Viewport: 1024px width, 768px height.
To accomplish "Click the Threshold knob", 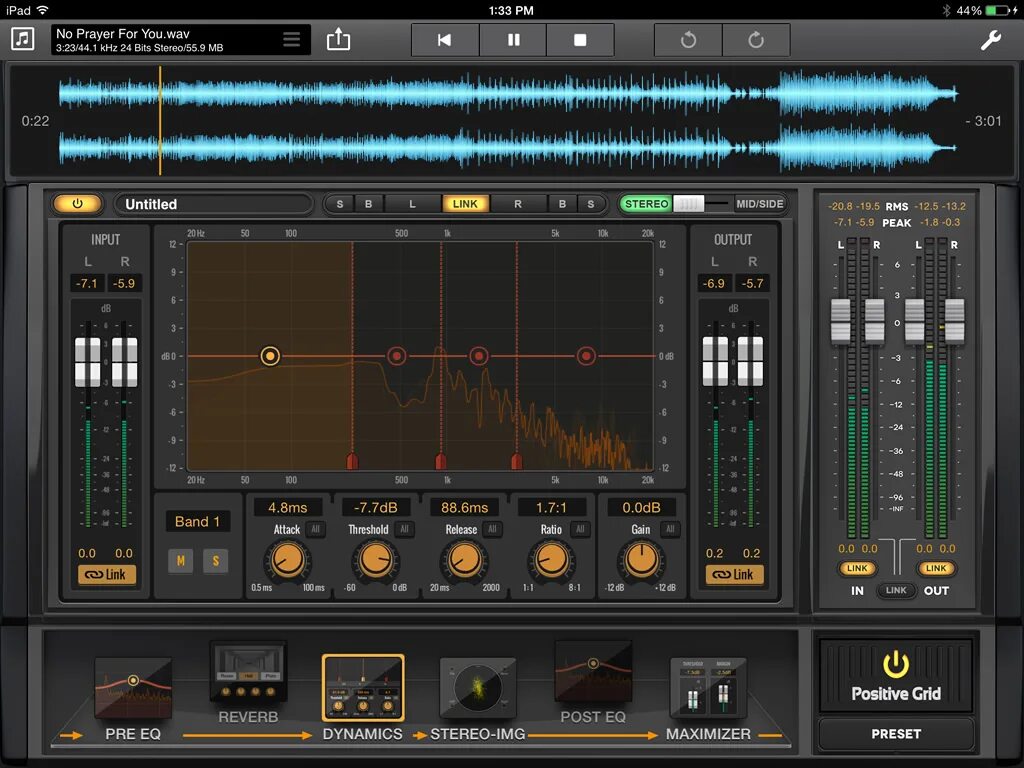I will click(376, 560).
